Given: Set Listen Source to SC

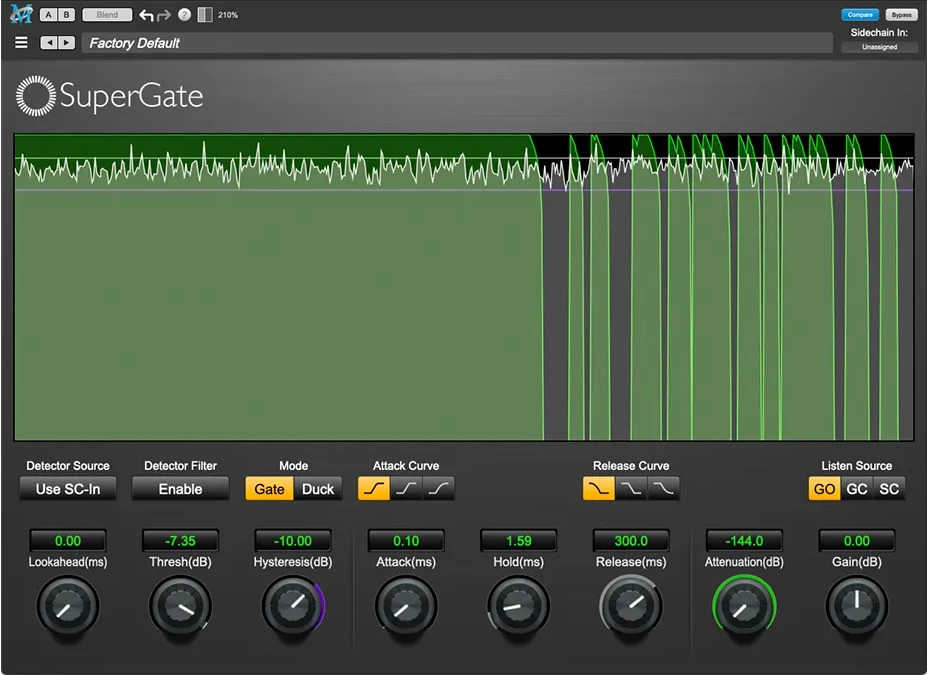Looking at the screenshot, I should (889, 489).
